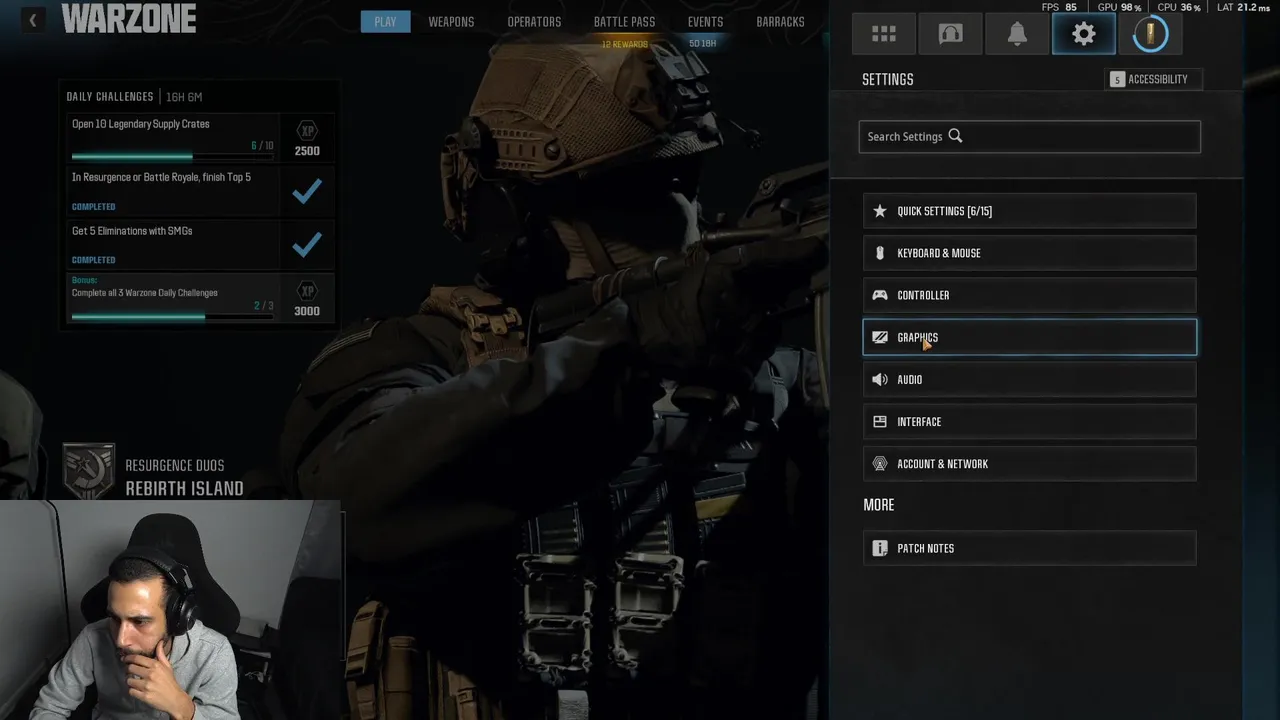Open the player profile emblem icon
The width and height of the screenshot is (1280, 720).
(1150, 34)
